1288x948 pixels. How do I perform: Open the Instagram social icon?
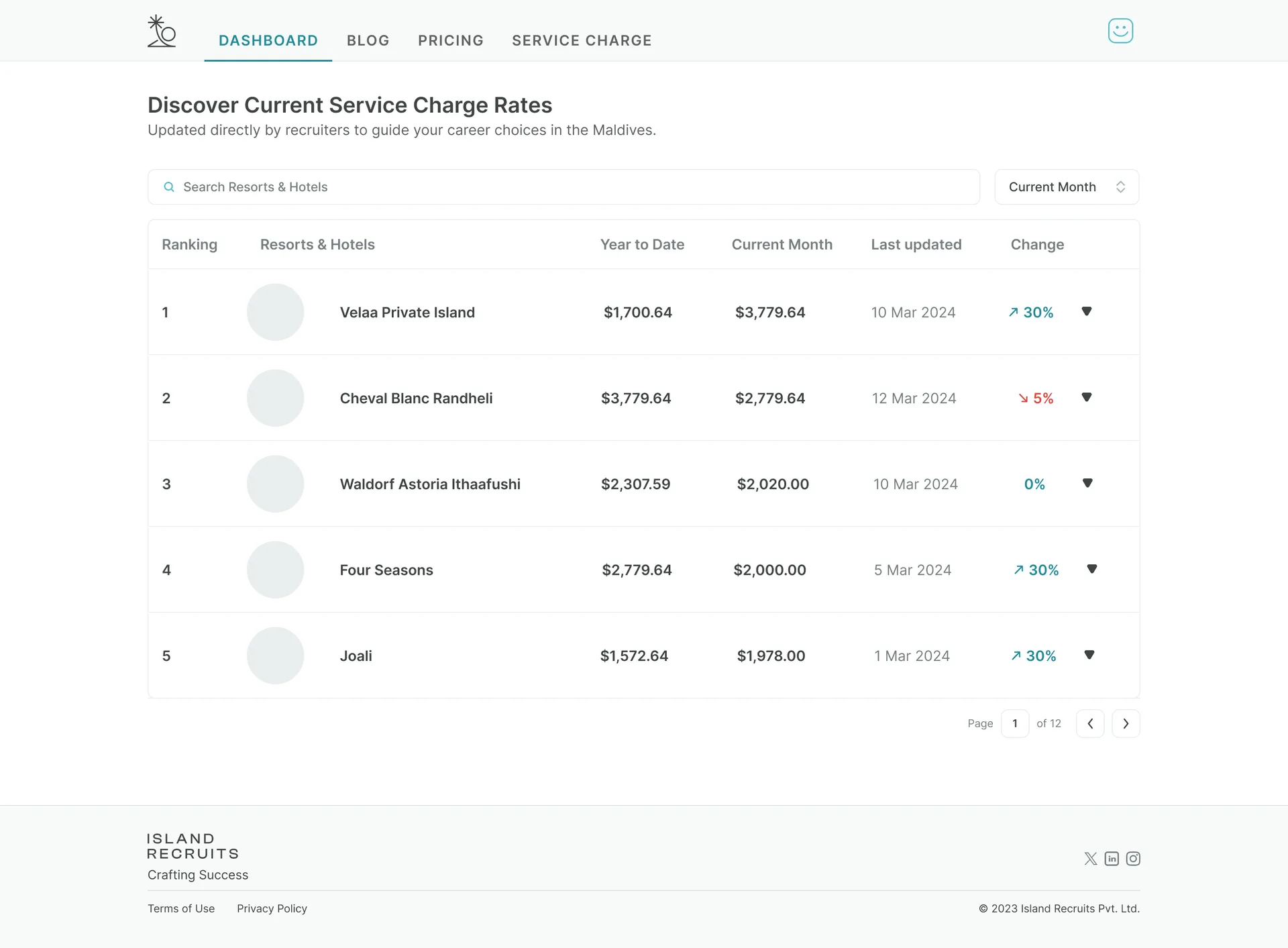[x=1133, y=859]
